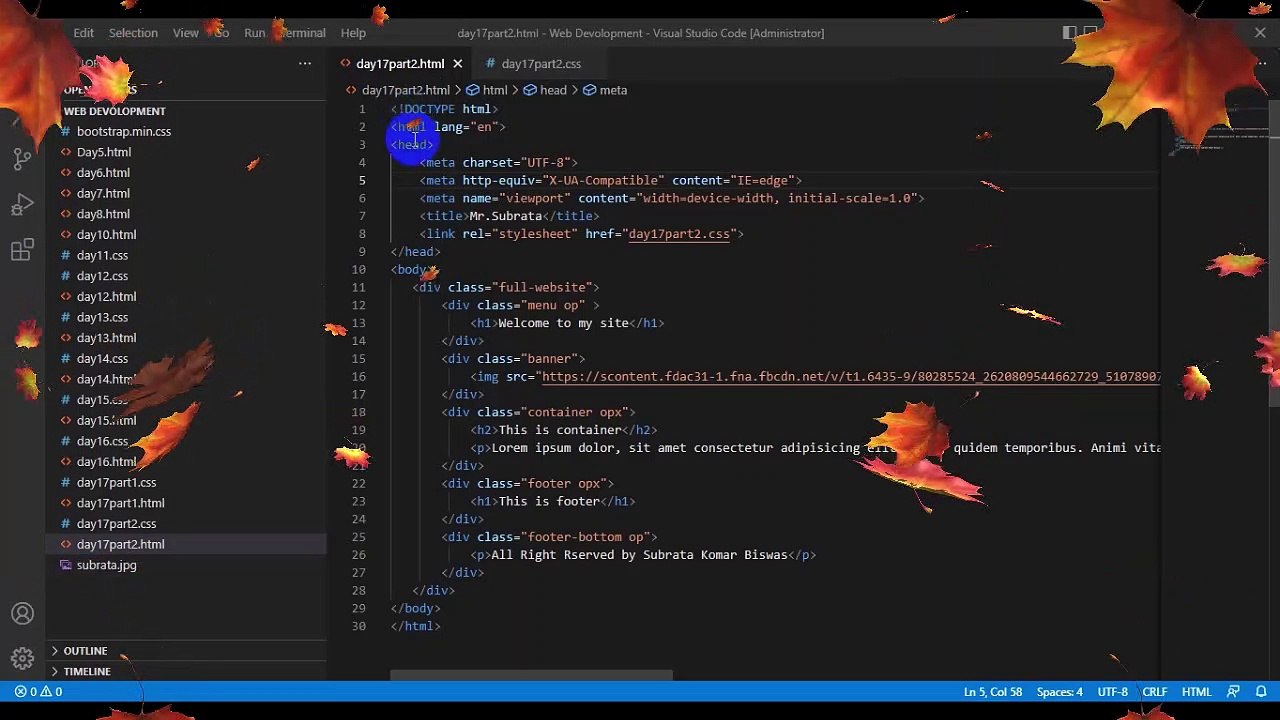Open the Explorer more actions ellipsis
Viewport: 1280px width, 720px height.
[x=305, y=64]
